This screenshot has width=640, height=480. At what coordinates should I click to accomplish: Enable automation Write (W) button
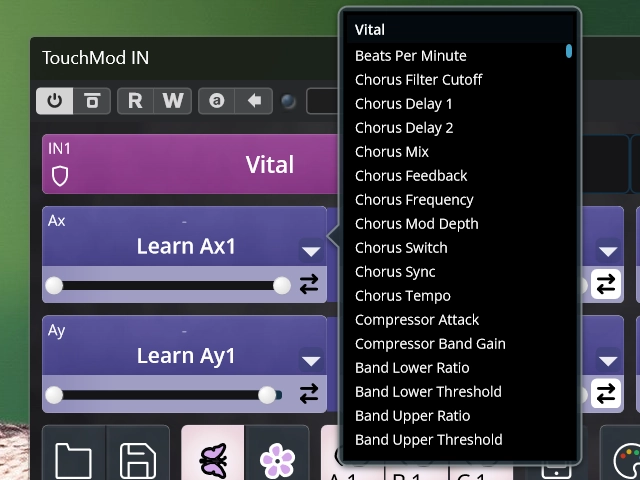[173, 101]
